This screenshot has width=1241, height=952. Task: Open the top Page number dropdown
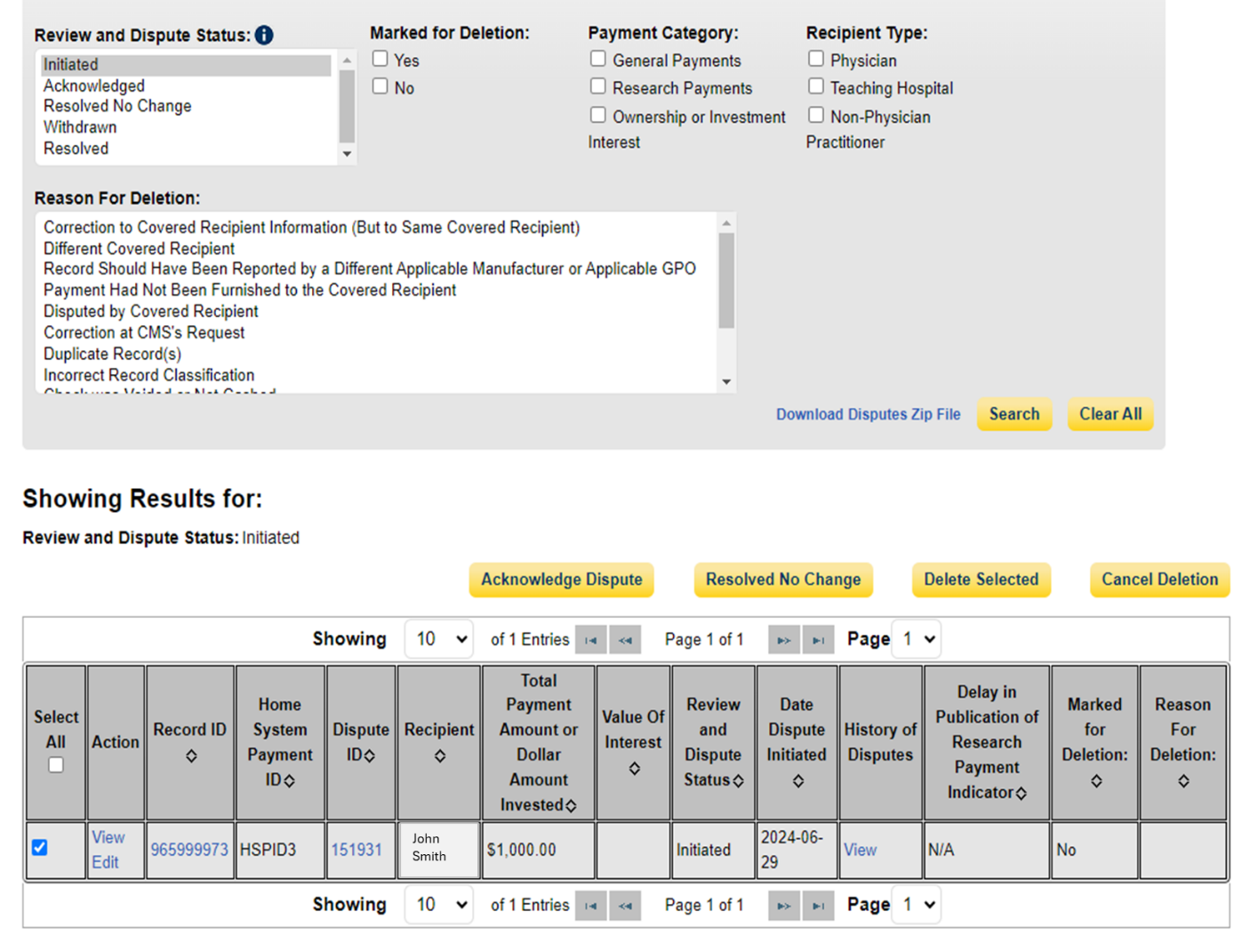point(917,639)
